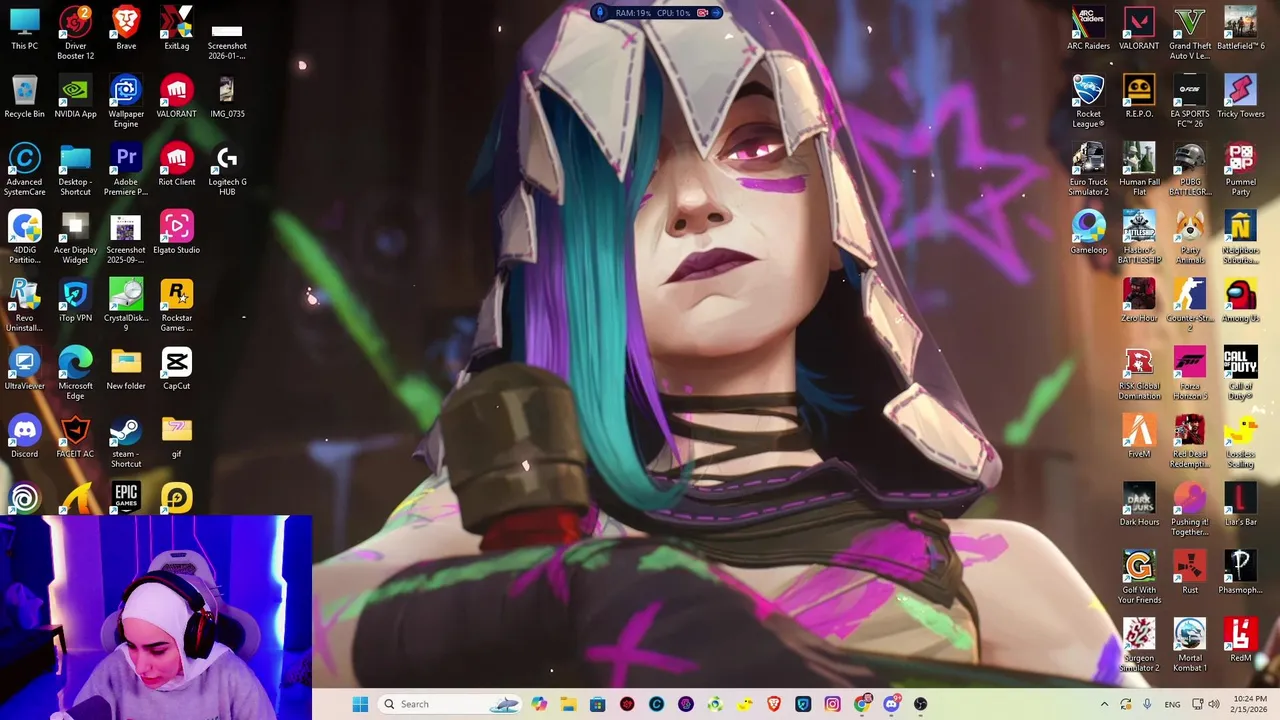Open the R.E.P.O. game shortcut
1280x720 pixels.
[1139, 96]
